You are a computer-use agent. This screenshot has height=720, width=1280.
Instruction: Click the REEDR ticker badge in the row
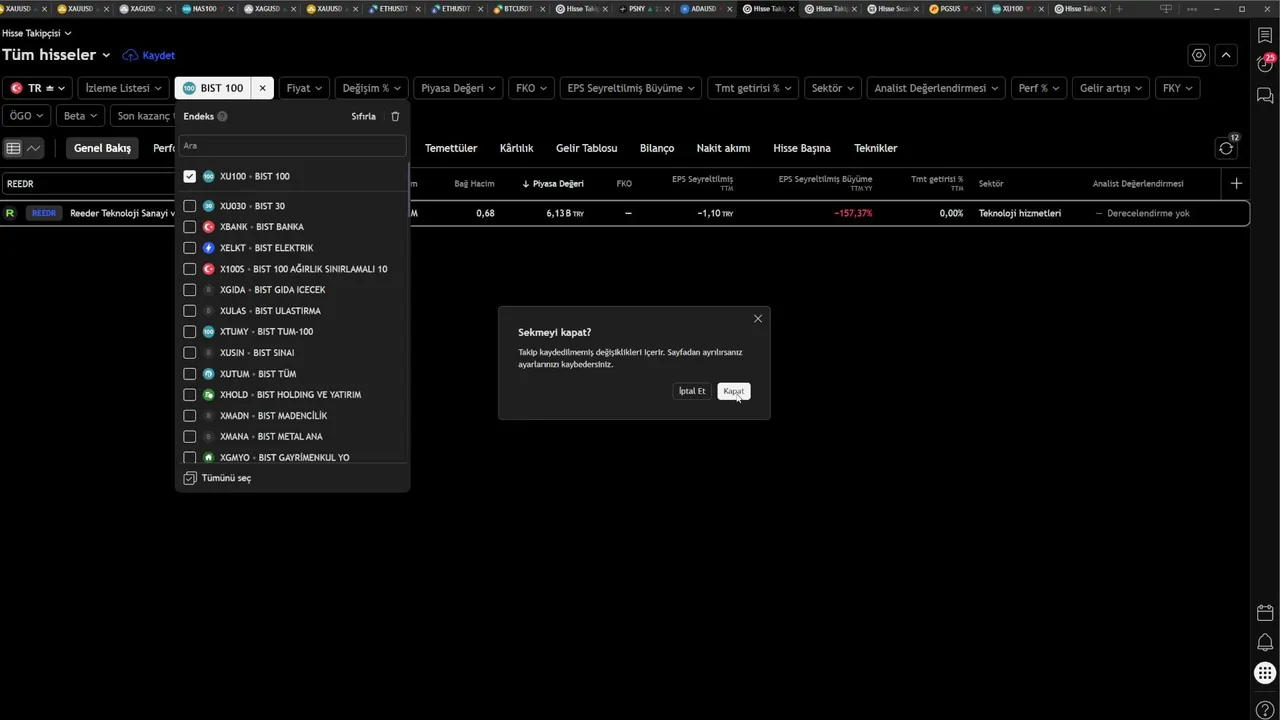pos(44,213)
